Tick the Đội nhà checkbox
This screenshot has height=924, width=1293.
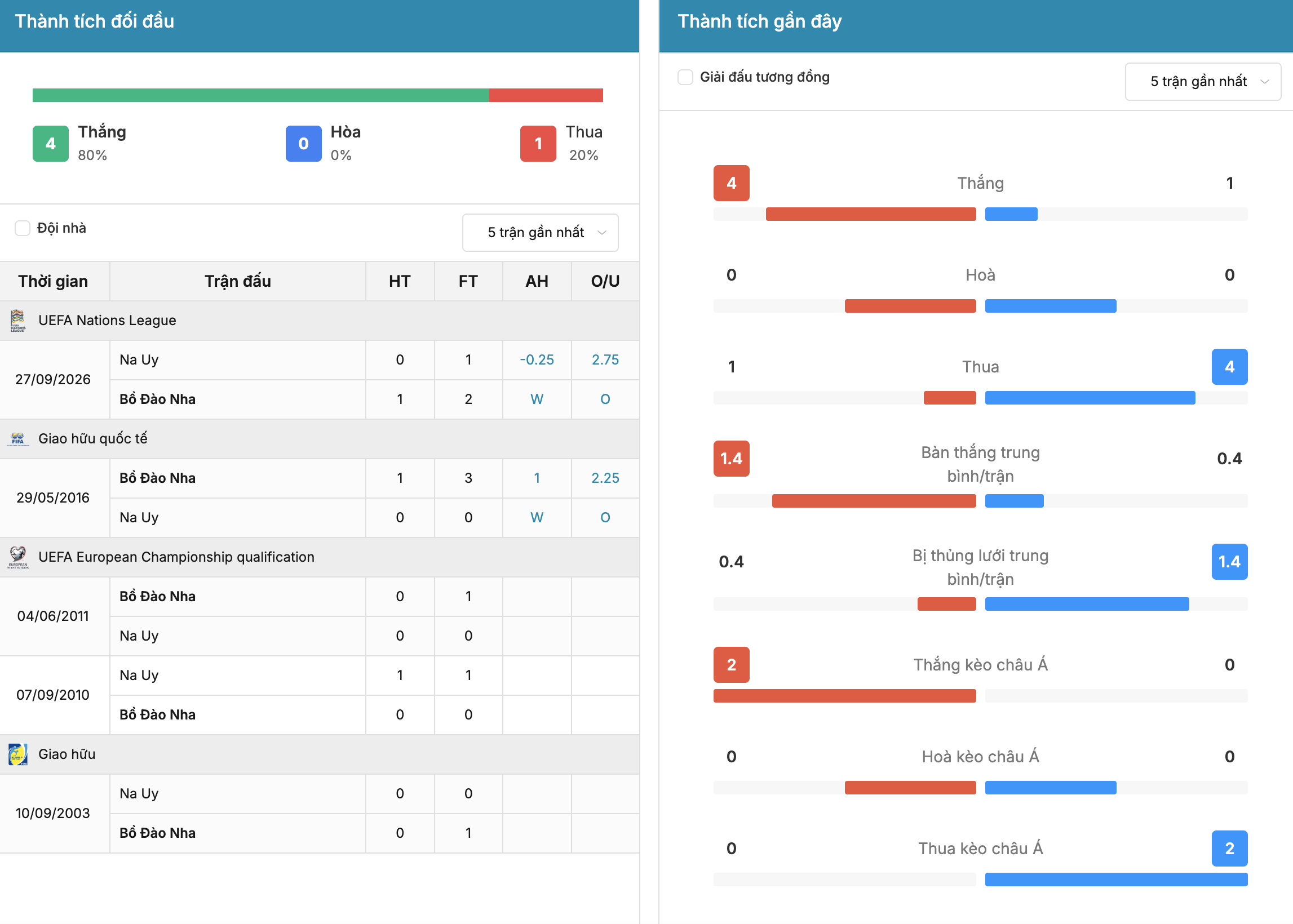[22, 228]
